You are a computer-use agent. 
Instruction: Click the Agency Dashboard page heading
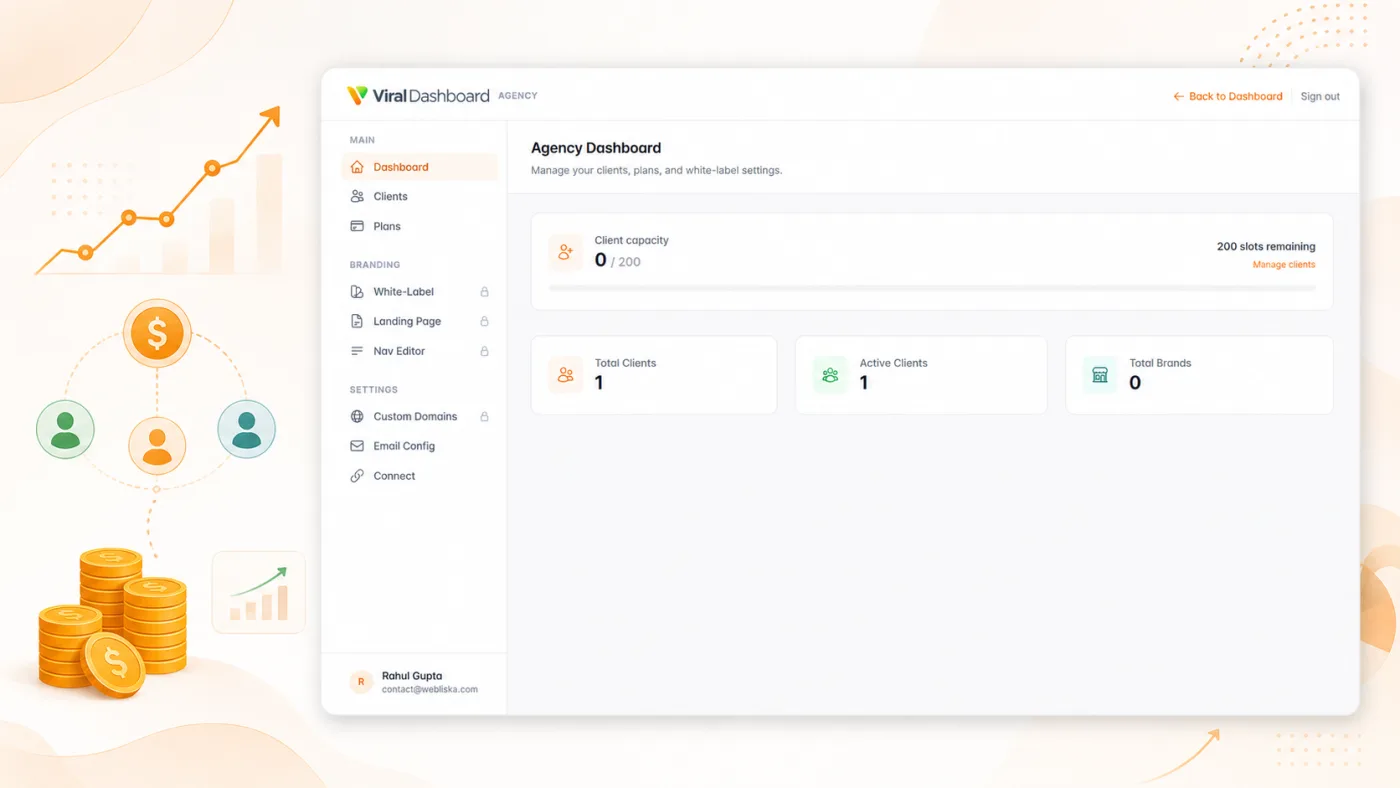pos(596,148)
